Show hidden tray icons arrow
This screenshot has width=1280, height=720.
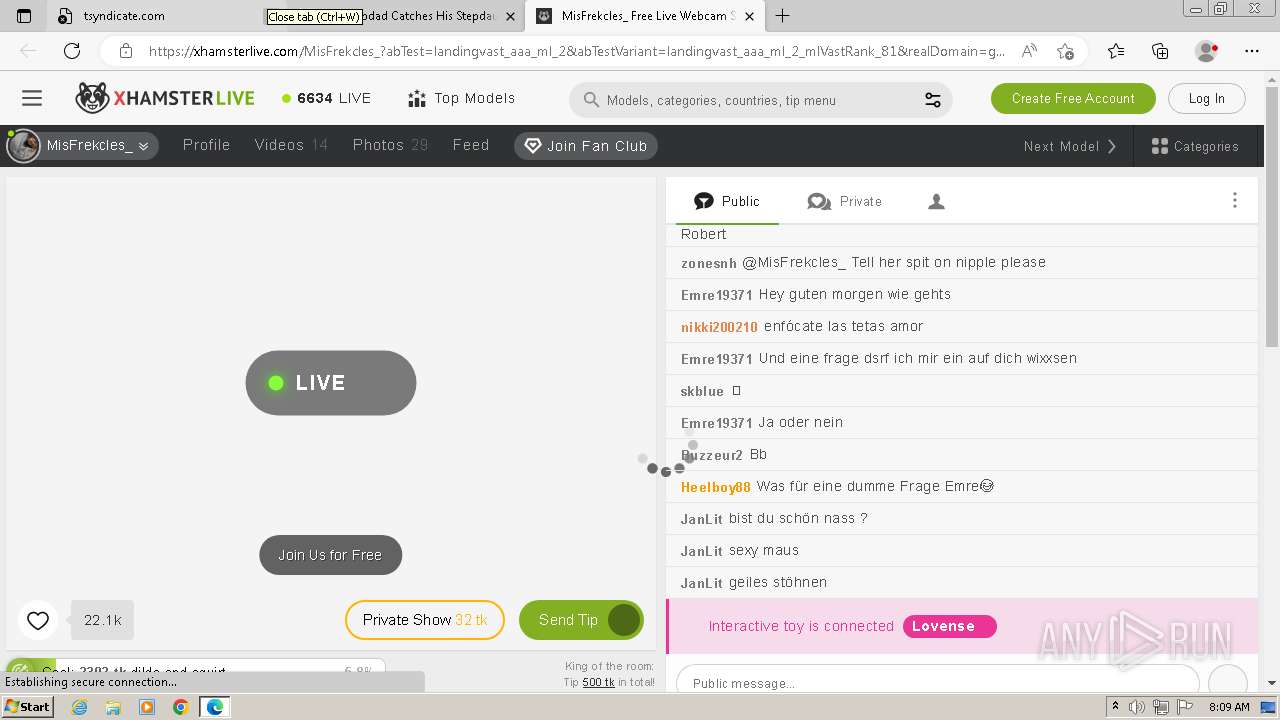coord(1115,707)
